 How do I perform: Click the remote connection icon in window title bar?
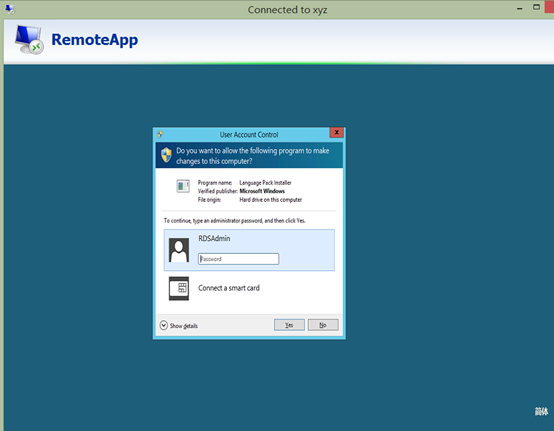pos(10,9)
